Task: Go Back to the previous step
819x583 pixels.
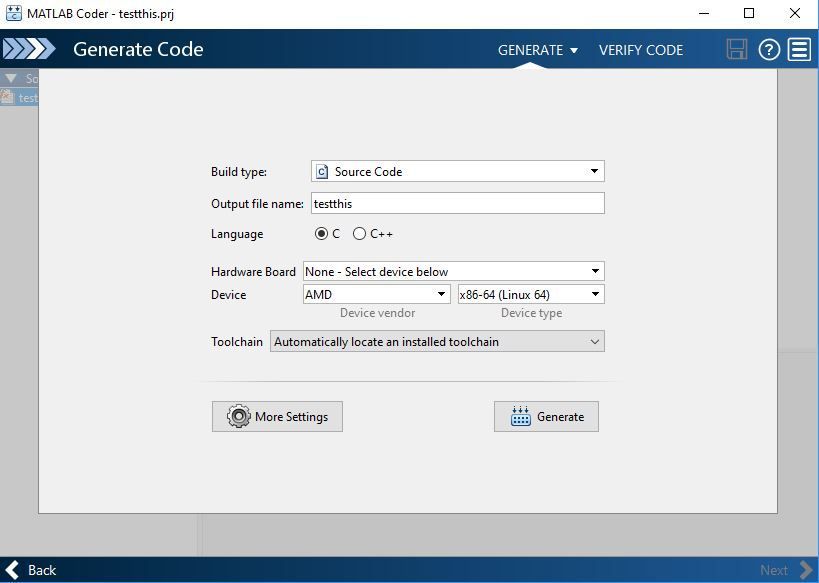Action: 30,570
